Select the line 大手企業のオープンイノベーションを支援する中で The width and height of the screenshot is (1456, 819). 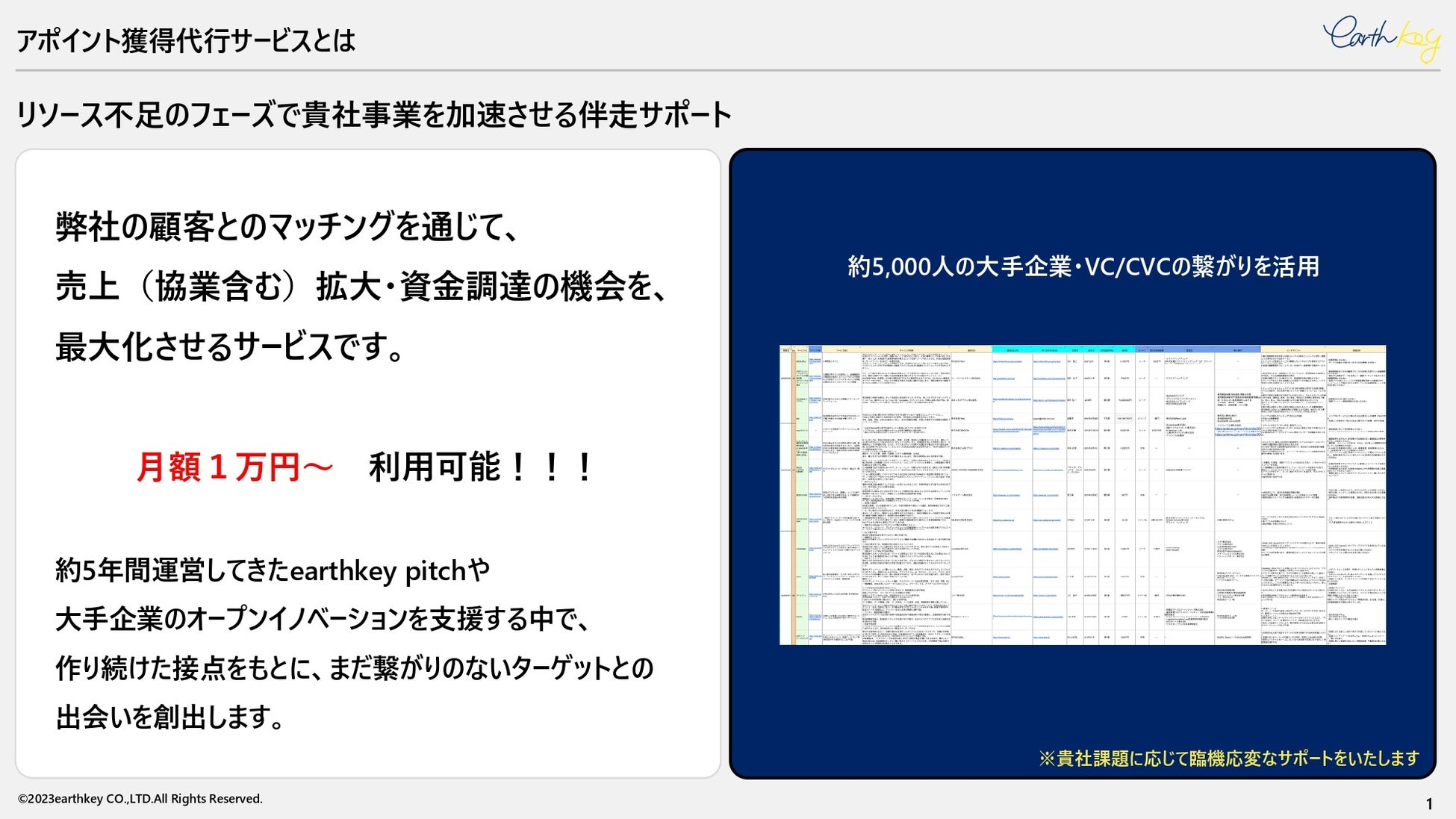323,619
